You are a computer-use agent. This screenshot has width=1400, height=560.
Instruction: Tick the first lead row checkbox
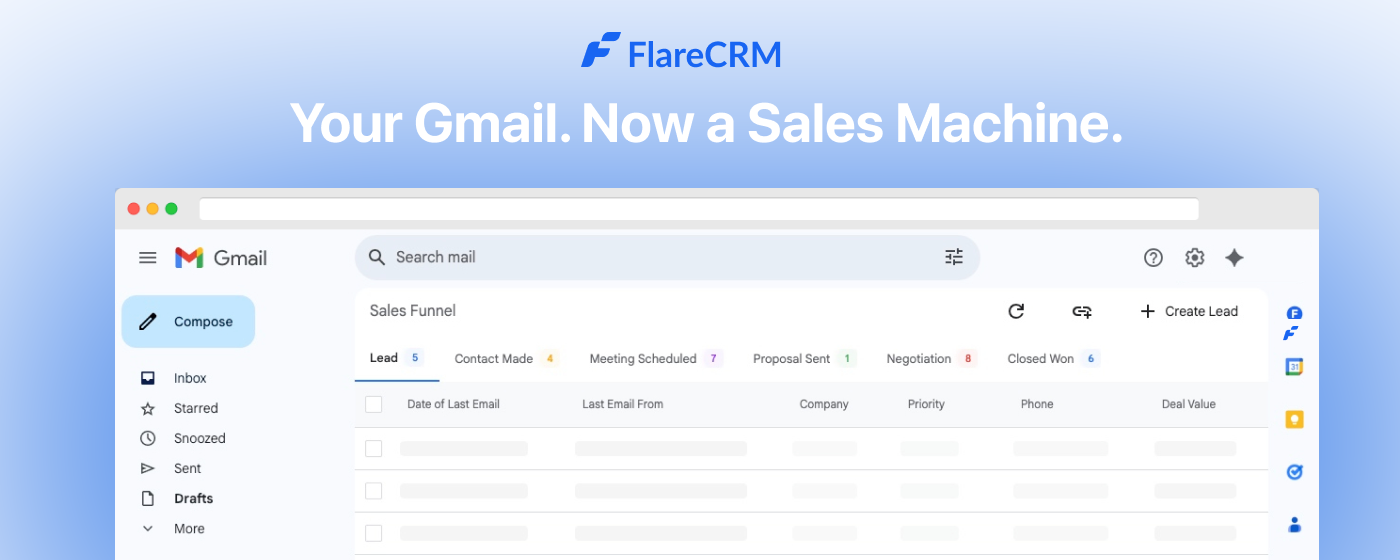[x=374, y=449]
